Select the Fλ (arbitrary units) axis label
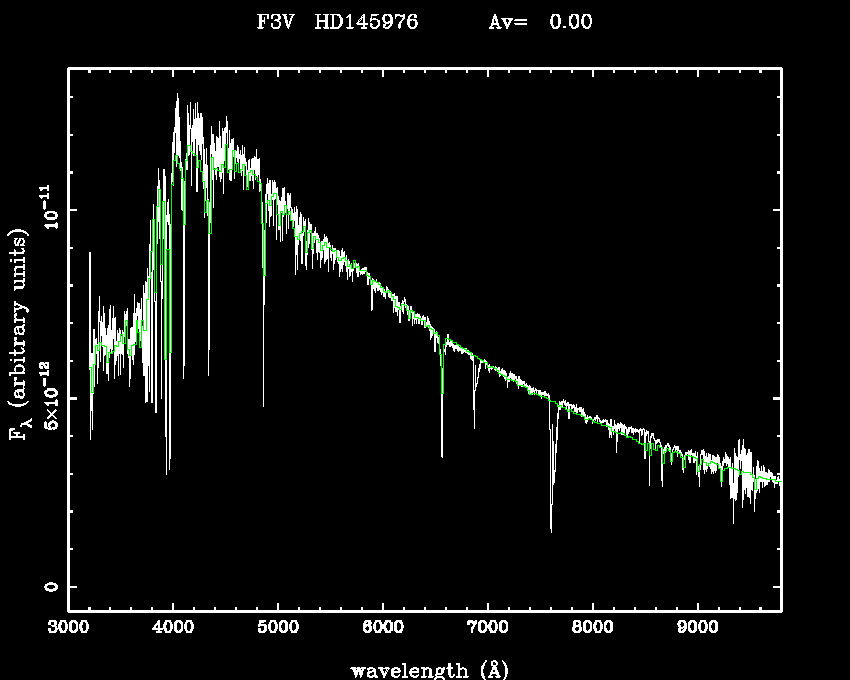This screenshot has height=680, width=850. tap(18, 334)
